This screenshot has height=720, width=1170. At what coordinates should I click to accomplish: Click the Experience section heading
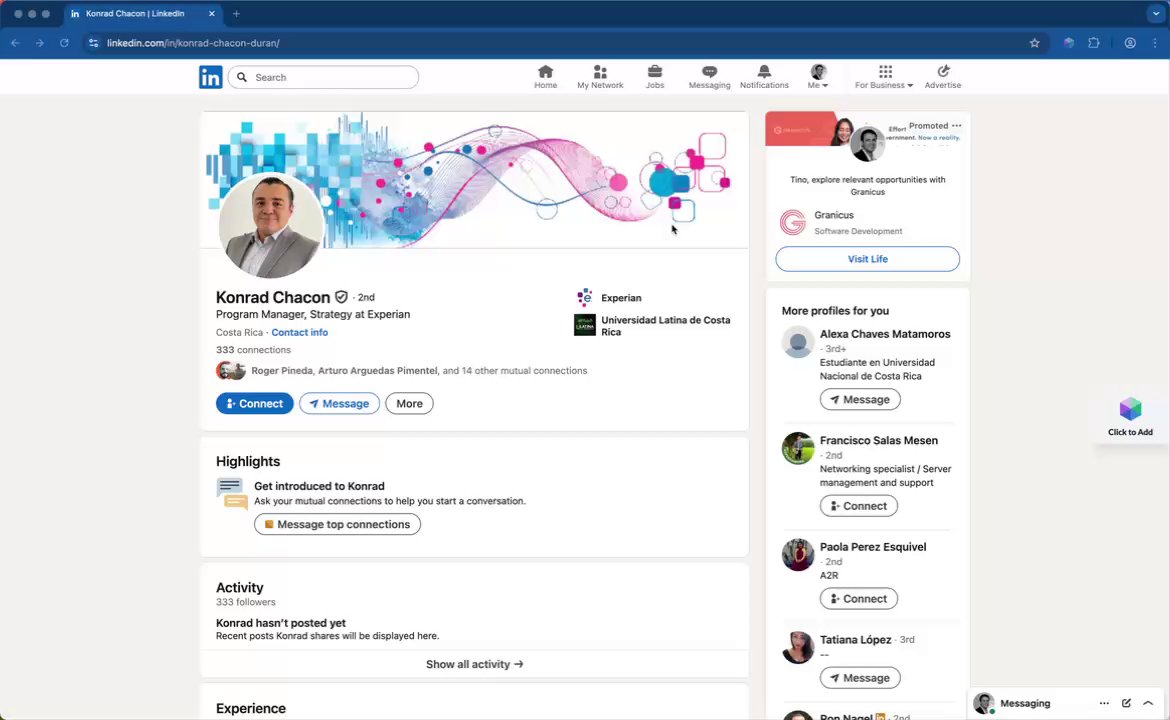point(251,708)
